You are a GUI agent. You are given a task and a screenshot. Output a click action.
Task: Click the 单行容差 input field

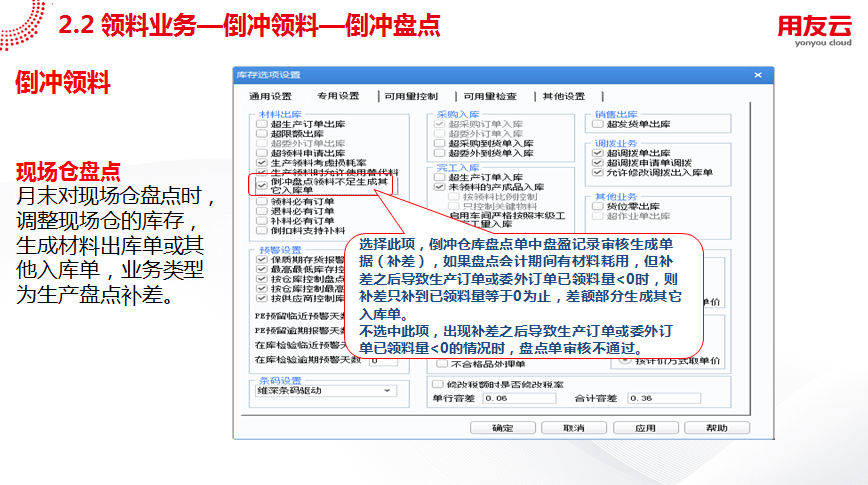pos(519,398)
